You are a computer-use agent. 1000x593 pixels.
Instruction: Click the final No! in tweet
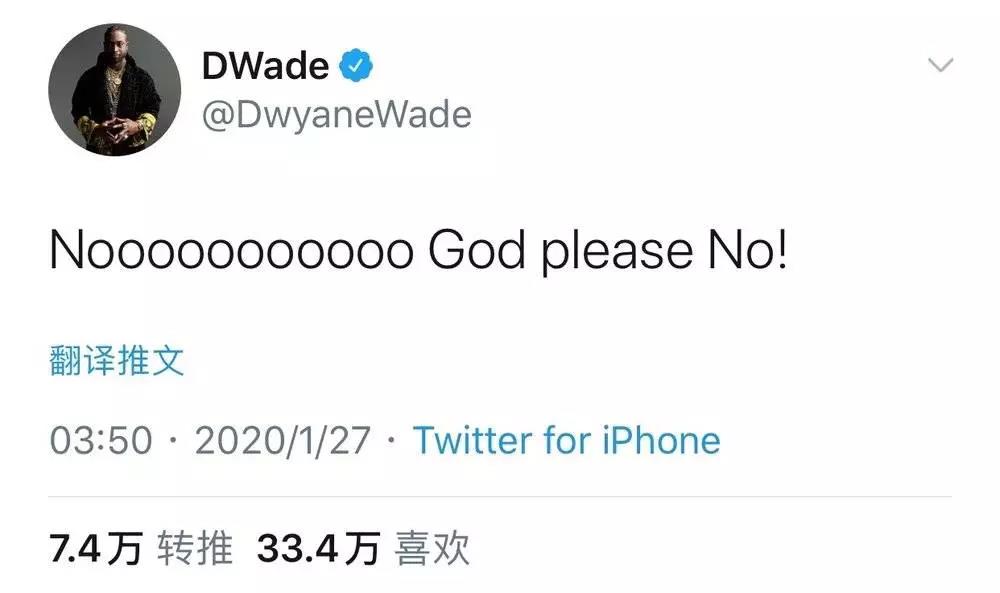coord(748,249)
